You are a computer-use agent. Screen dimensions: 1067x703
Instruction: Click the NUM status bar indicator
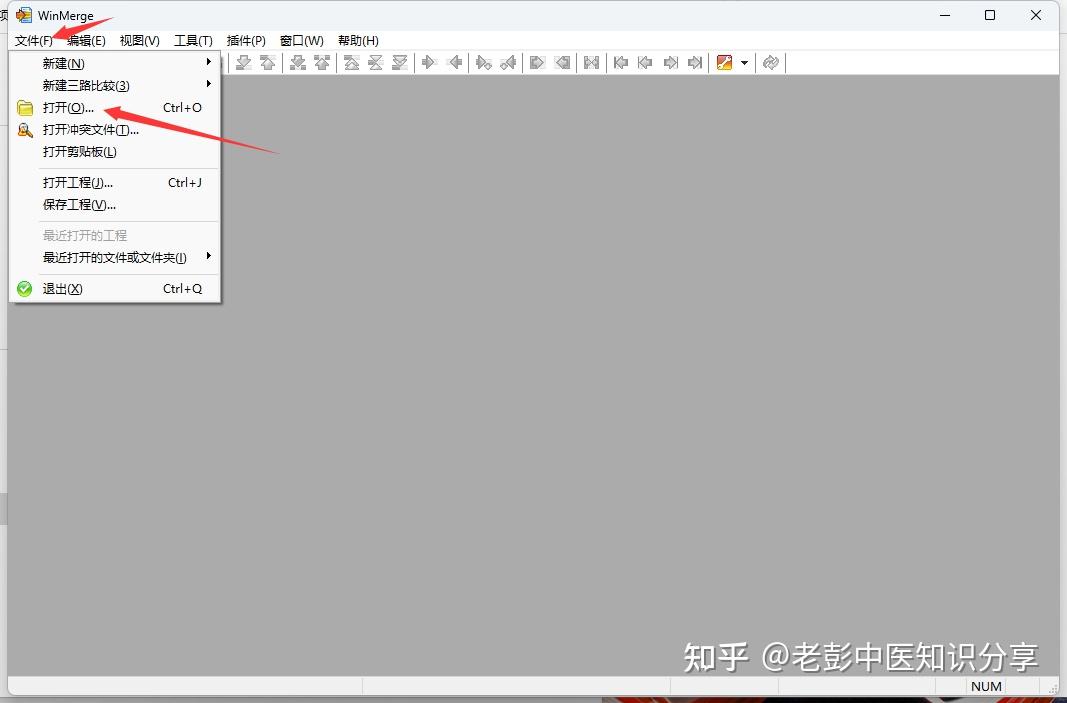pos(986,686)
